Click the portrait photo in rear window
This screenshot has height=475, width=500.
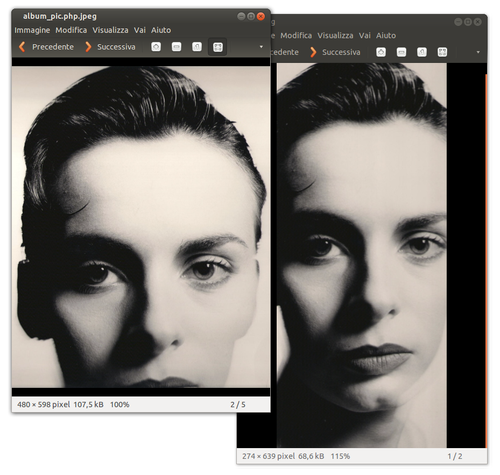coord(362,255)
